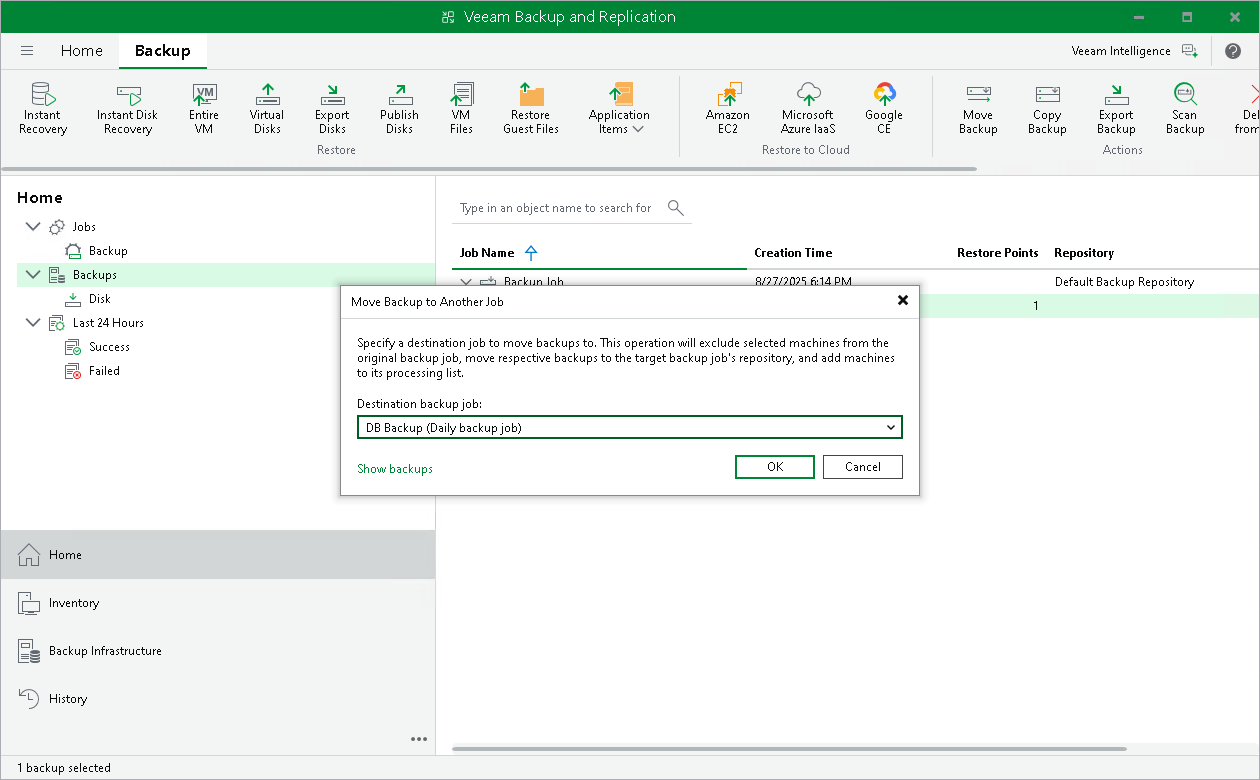Viewport: 1260px width, 780px height.
Task: Choose Virtual Disks restore option
Action: (x=267, y=108)
